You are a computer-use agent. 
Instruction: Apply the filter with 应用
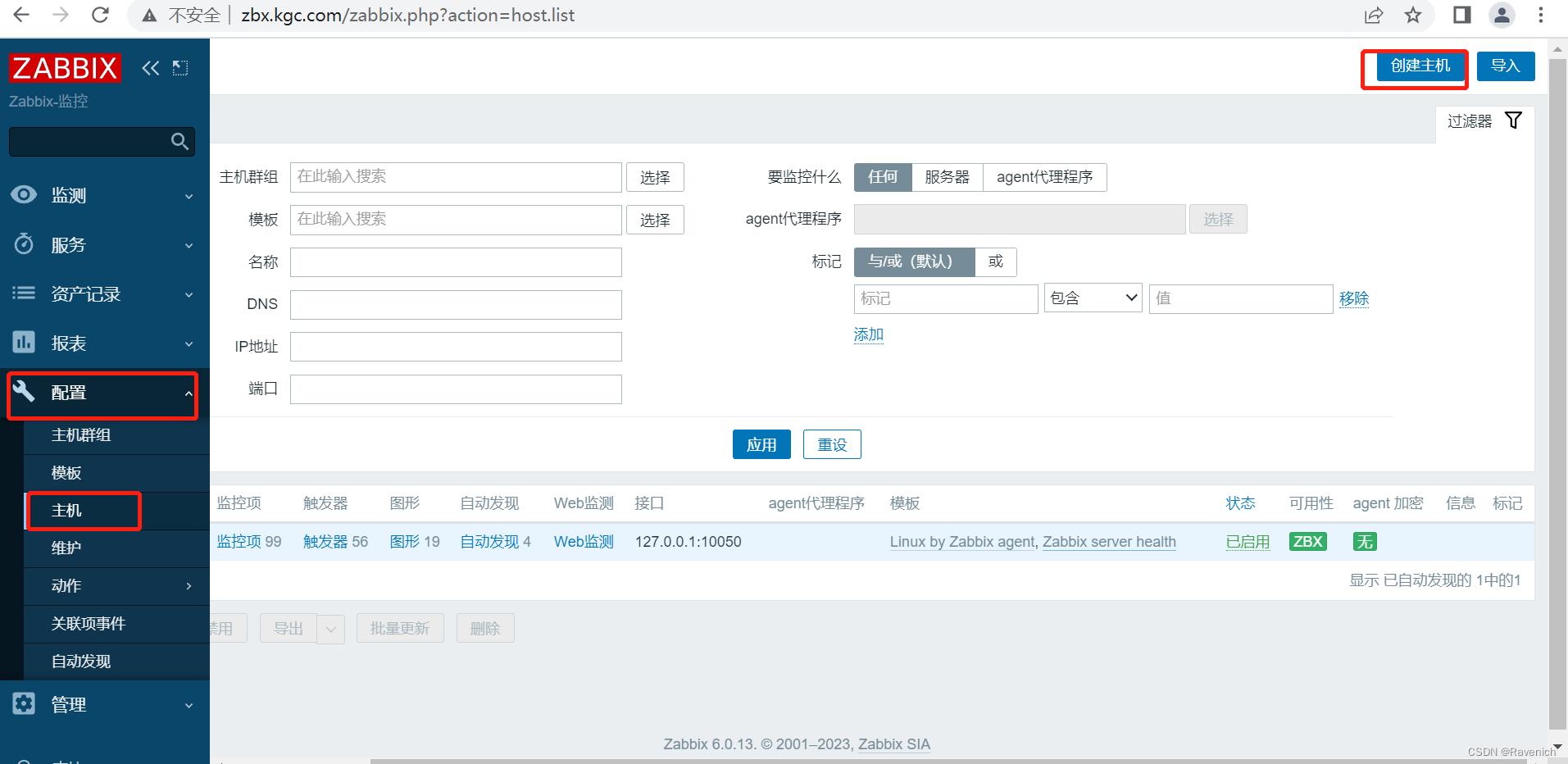761,444
